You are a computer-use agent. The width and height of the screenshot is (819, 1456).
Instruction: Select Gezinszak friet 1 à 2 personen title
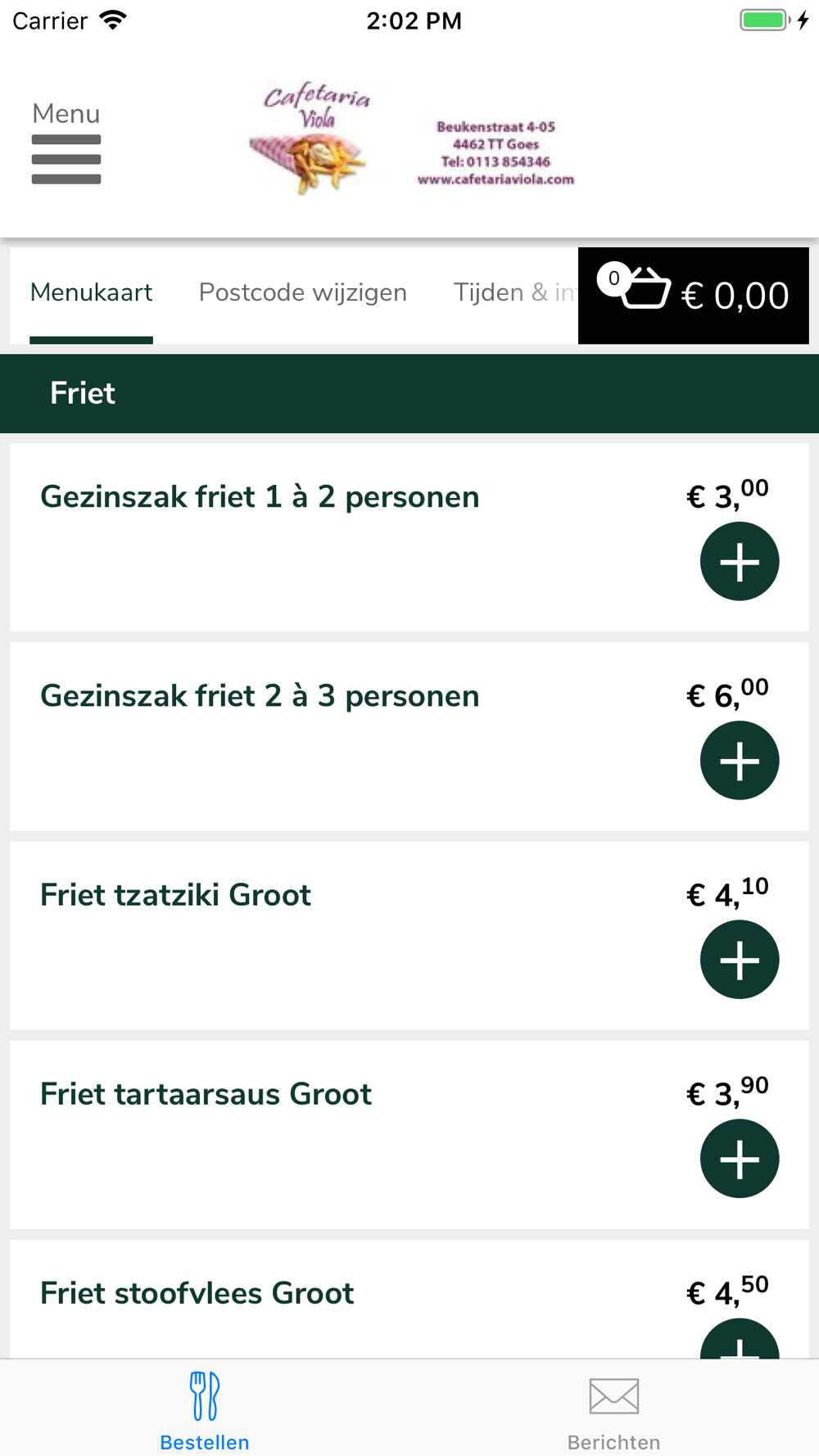pos(260,497)
